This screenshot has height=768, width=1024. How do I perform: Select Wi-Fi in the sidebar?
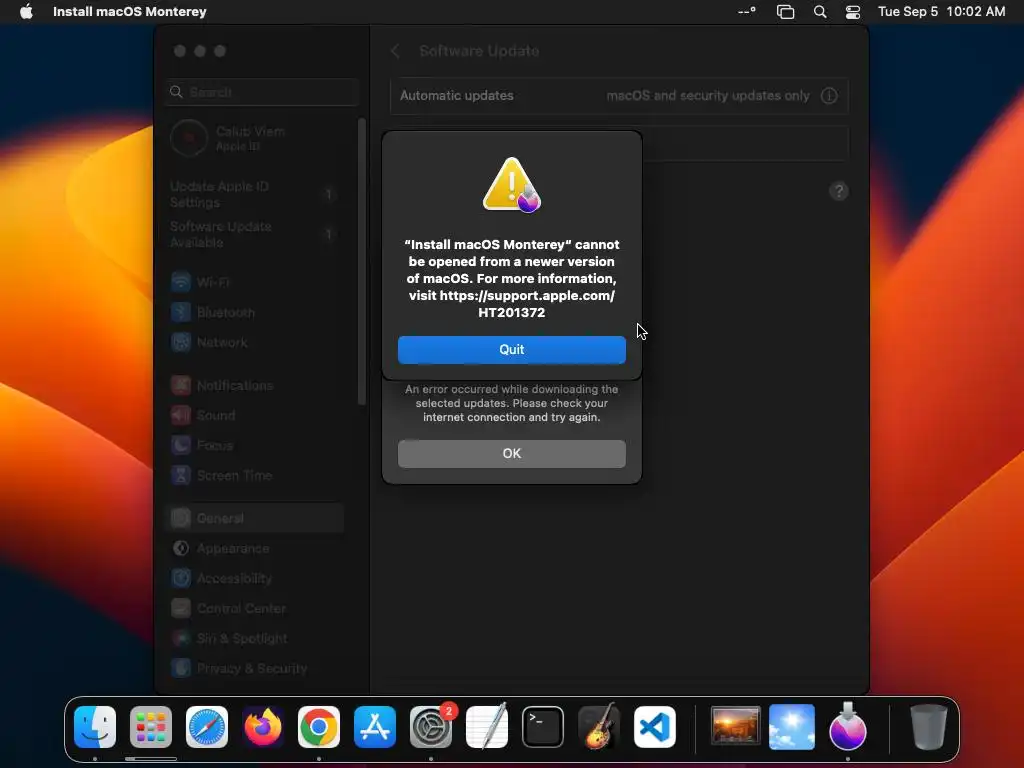(255, 282)
